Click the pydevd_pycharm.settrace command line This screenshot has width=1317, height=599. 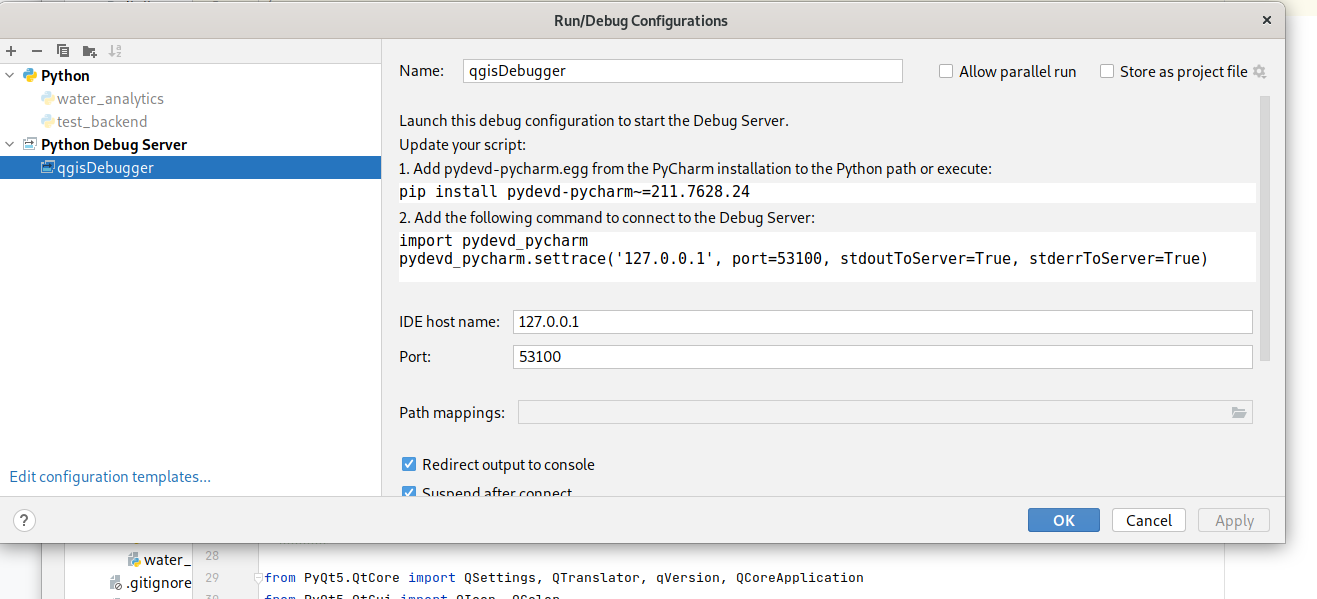(x=804, y=259)
